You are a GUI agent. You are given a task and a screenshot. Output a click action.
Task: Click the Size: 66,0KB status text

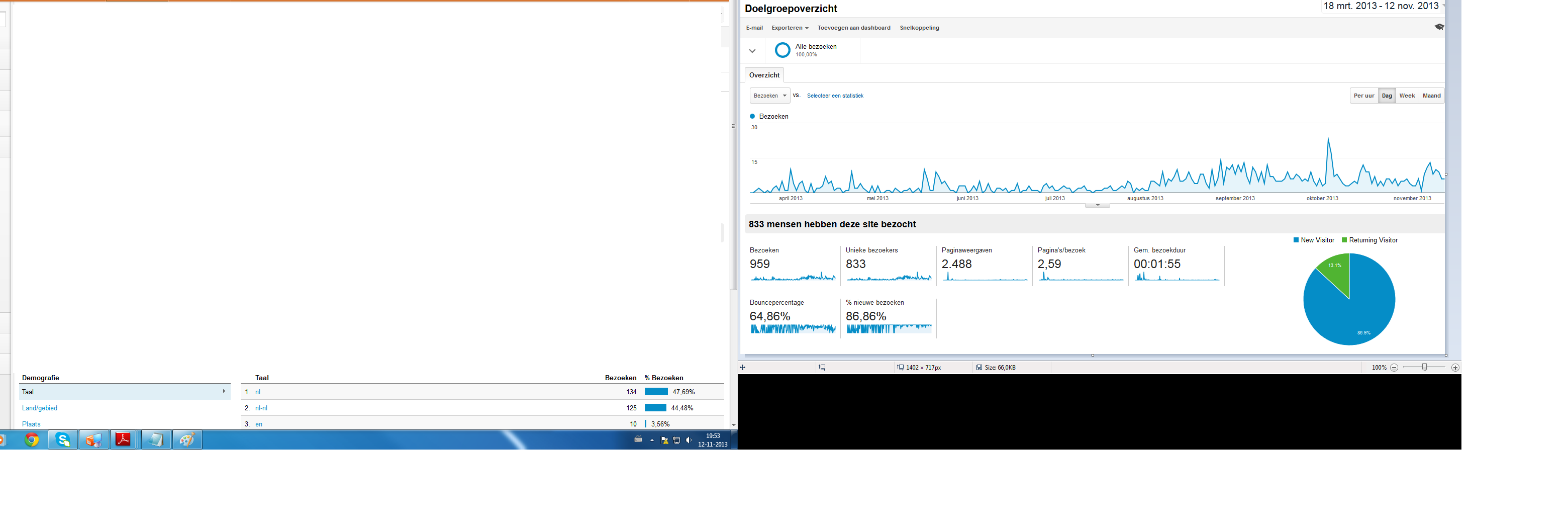[1000, 368]
